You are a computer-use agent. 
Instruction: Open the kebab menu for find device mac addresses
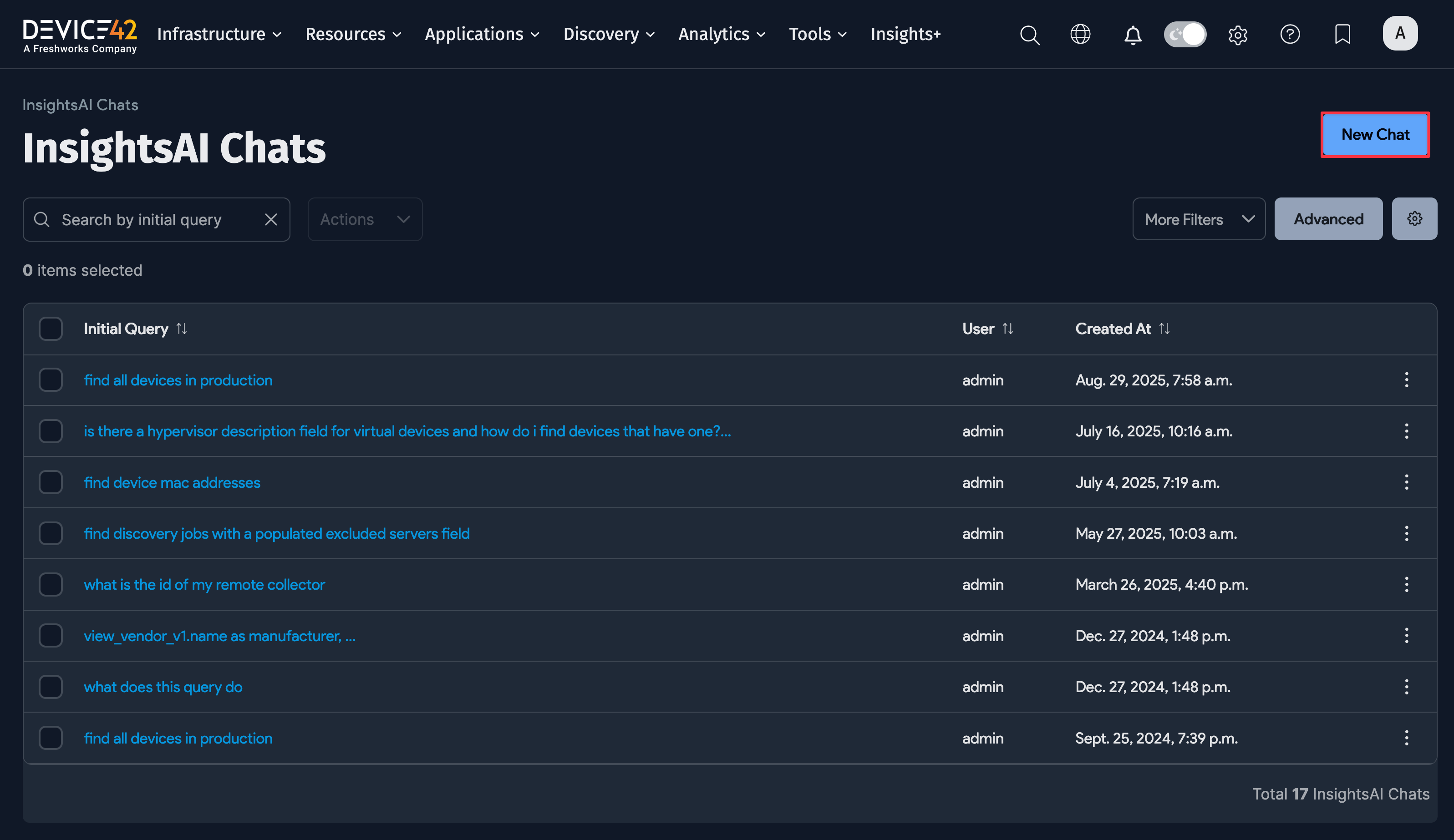(x=1407, y=482)
